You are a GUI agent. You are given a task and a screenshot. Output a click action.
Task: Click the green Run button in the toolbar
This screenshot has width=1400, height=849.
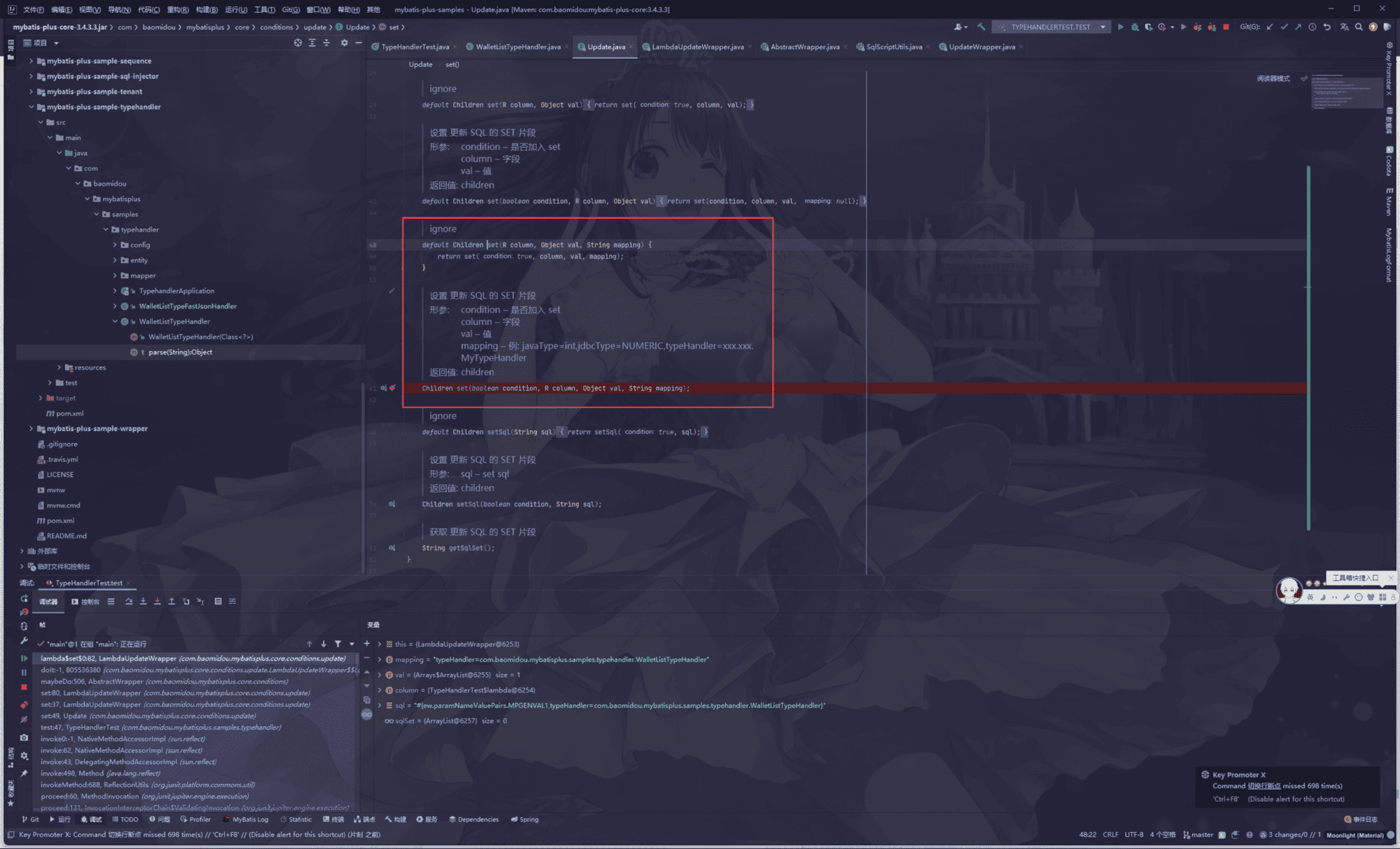[x=1121, y=27]
